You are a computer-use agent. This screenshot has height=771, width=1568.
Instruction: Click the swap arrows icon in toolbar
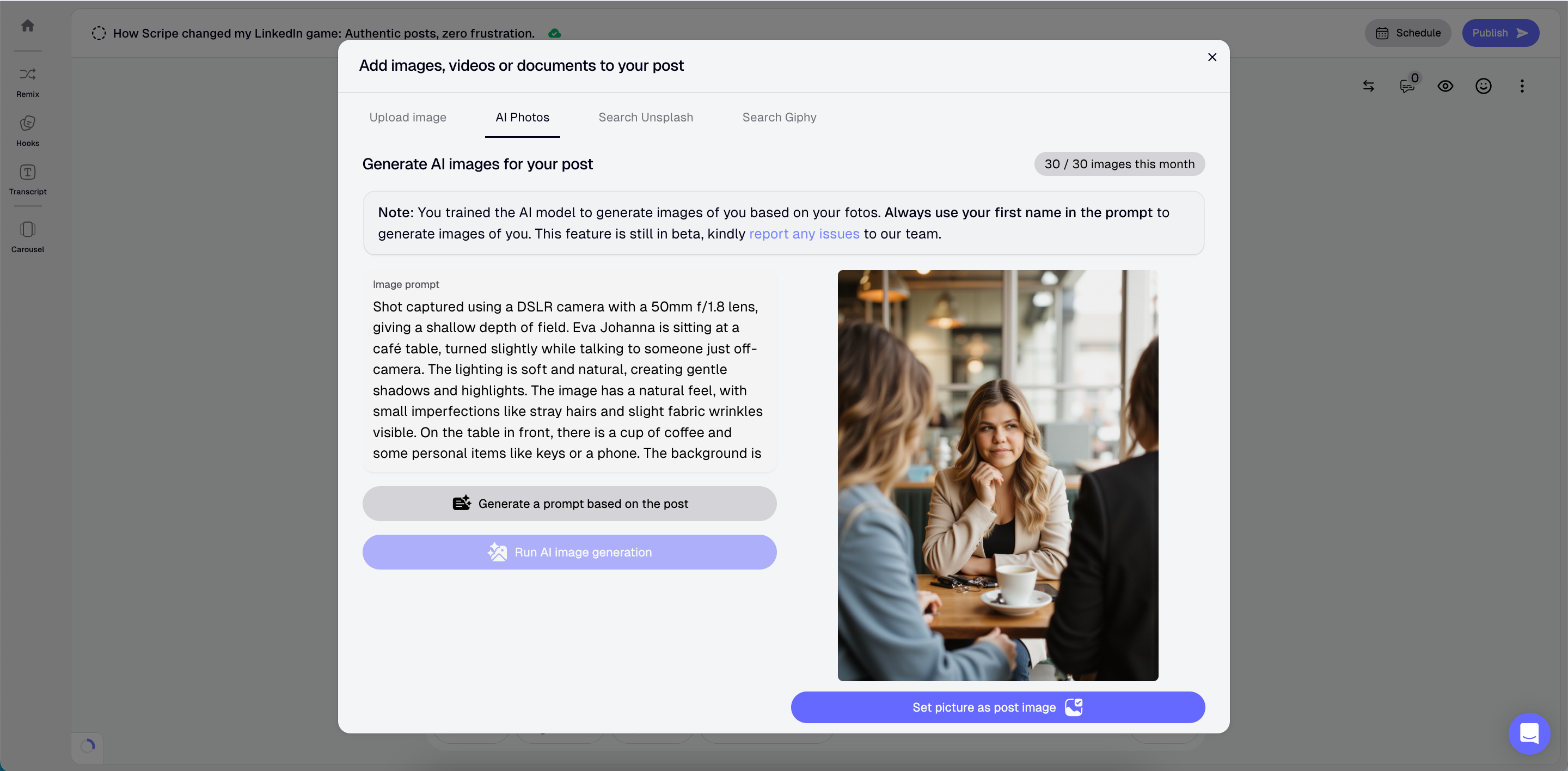click(x=1368, y=86)
